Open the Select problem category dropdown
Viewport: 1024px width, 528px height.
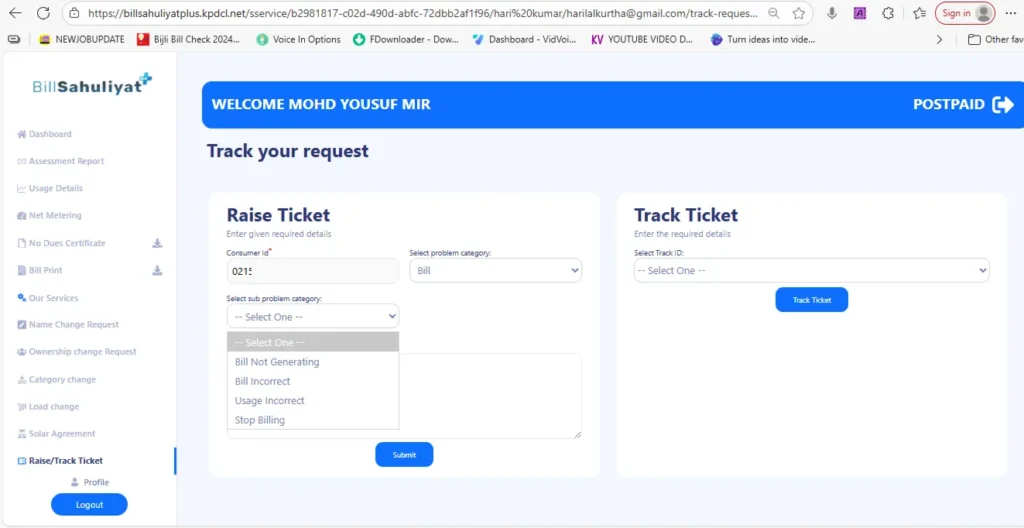[495, 271]
